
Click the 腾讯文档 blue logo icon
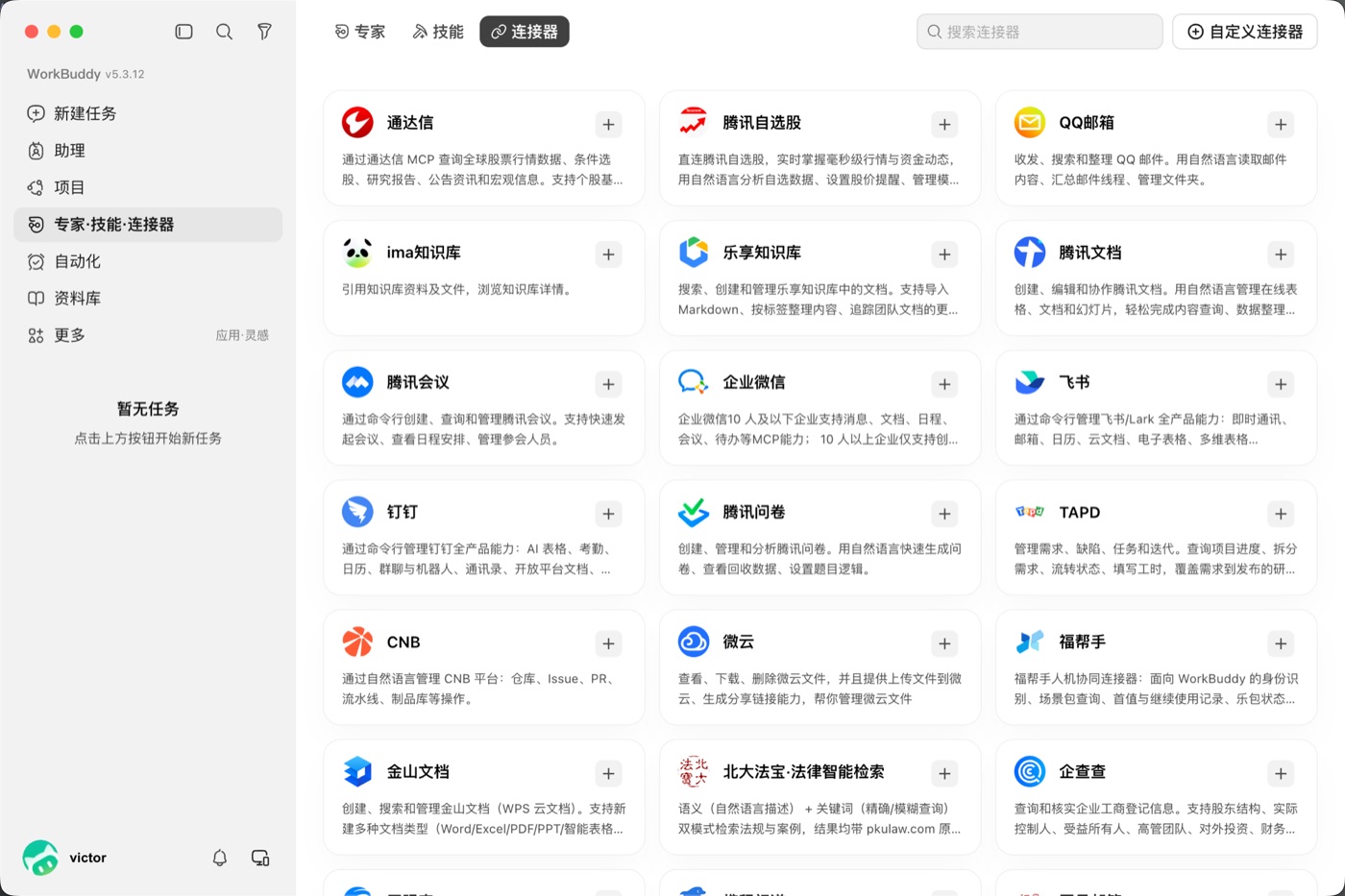point(1030,252)
